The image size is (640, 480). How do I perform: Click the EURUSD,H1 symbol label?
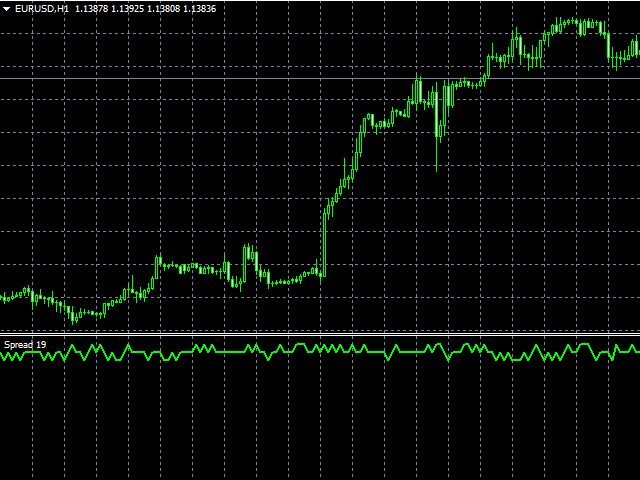pos(42,9)
